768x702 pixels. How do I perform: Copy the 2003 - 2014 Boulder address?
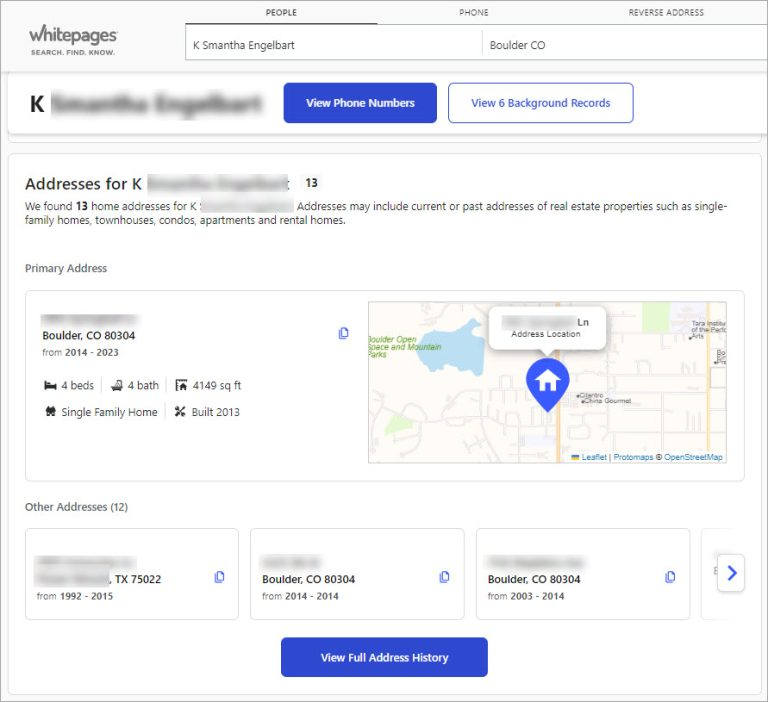point(670,577)
